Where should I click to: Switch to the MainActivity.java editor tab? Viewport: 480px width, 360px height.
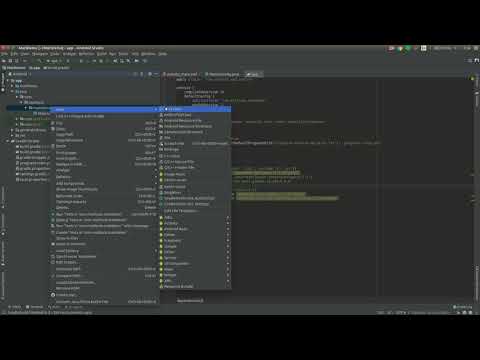pyautogui.click(x=224, y=74)
